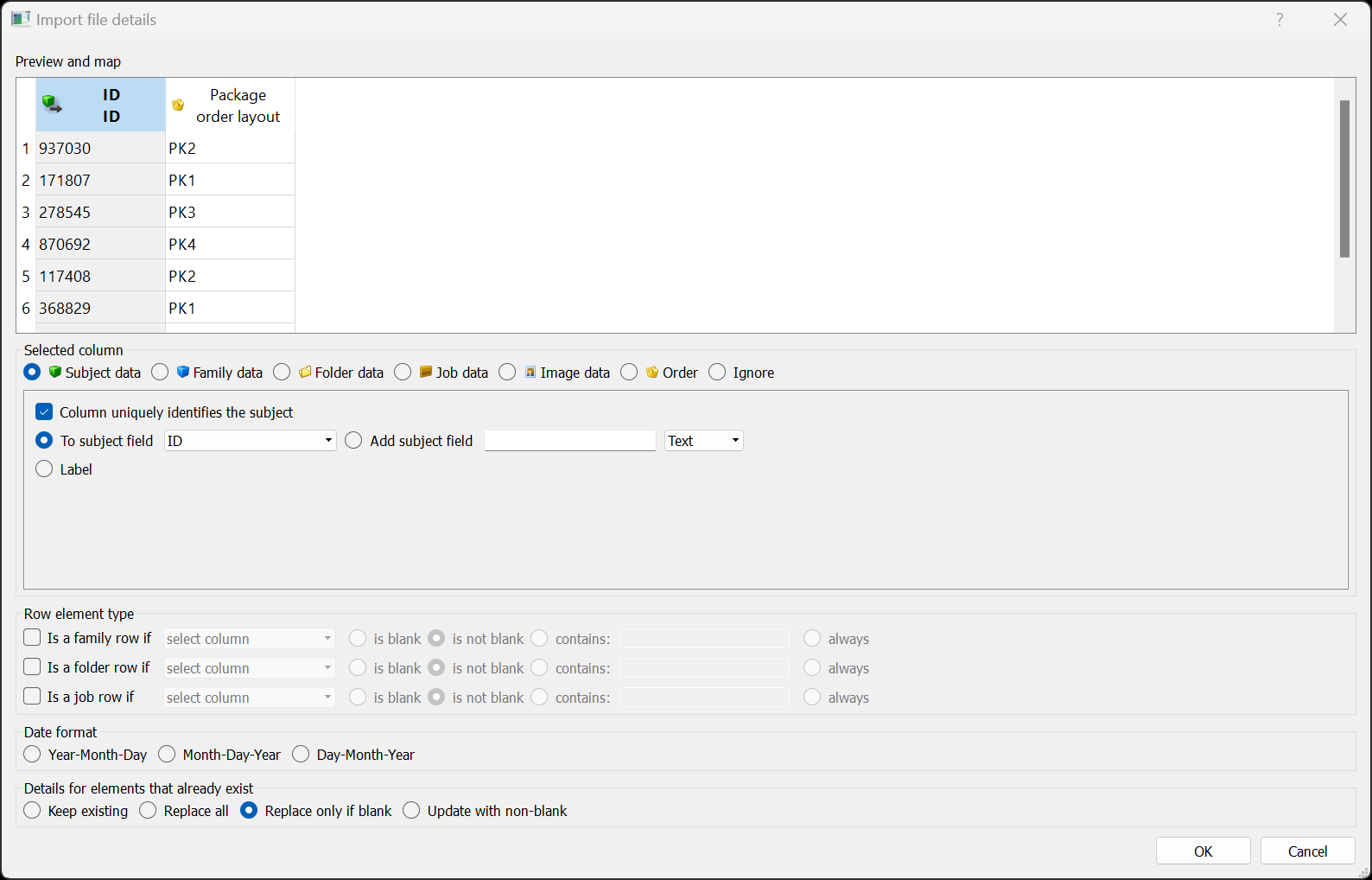
Task: Choose Replace only if blank option
Action: pos(249,810)
